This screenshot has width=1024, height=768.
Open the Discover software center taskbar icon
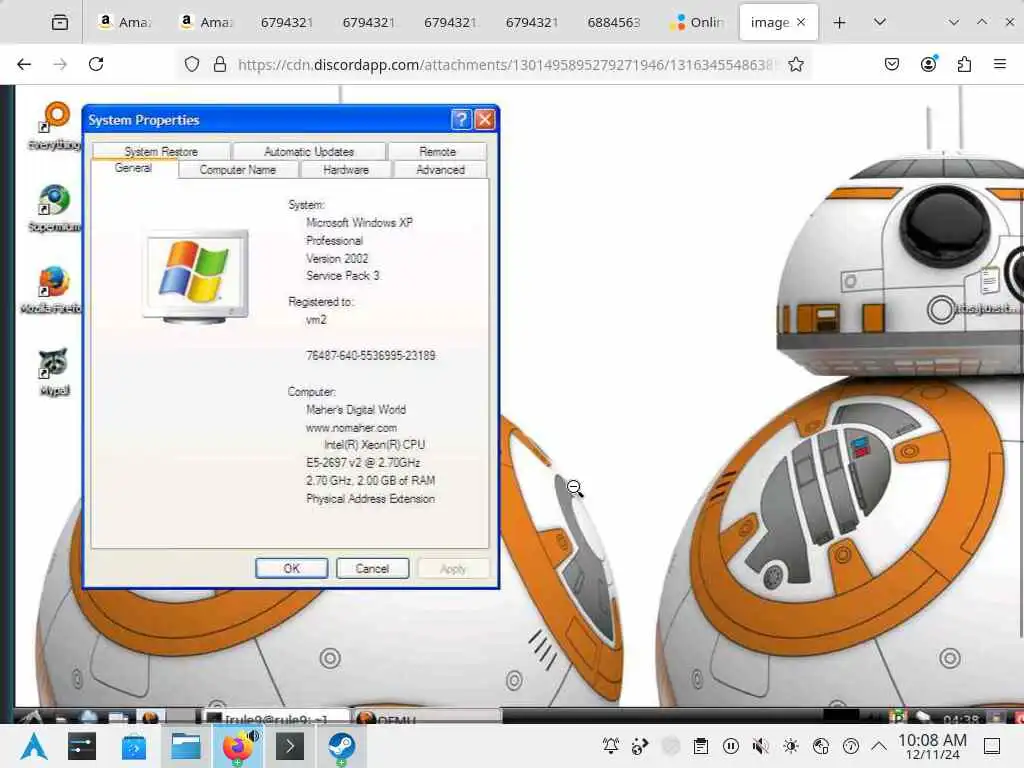pos(134,746)
